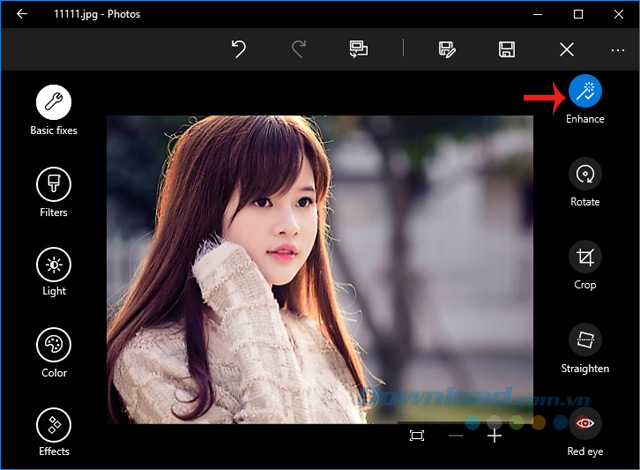Zoom in with the plus button
Image resolution: width=640 pixels, height=470 pixels.
(x=494, y=436)
